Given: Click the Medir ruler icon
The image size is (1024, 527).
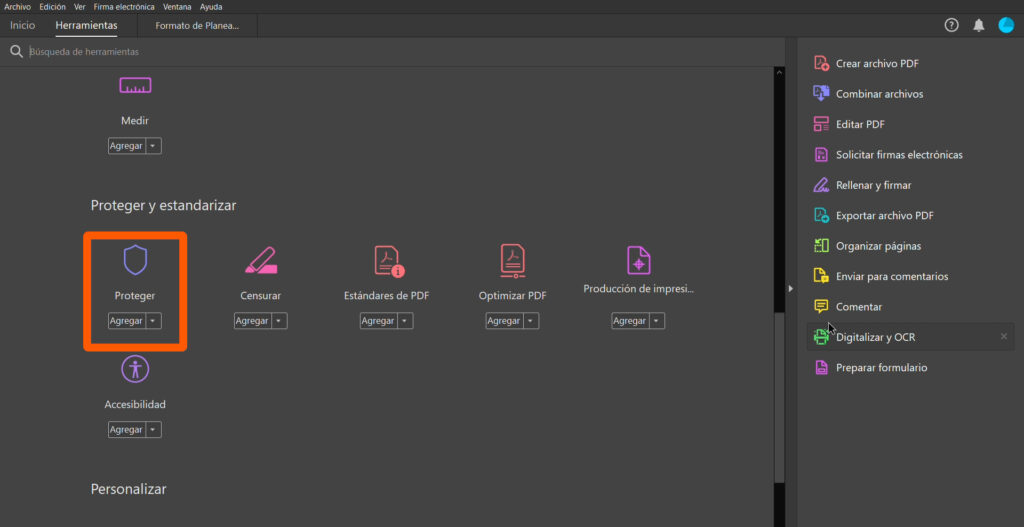Looking at the screenshot, I should pos(135,86).
